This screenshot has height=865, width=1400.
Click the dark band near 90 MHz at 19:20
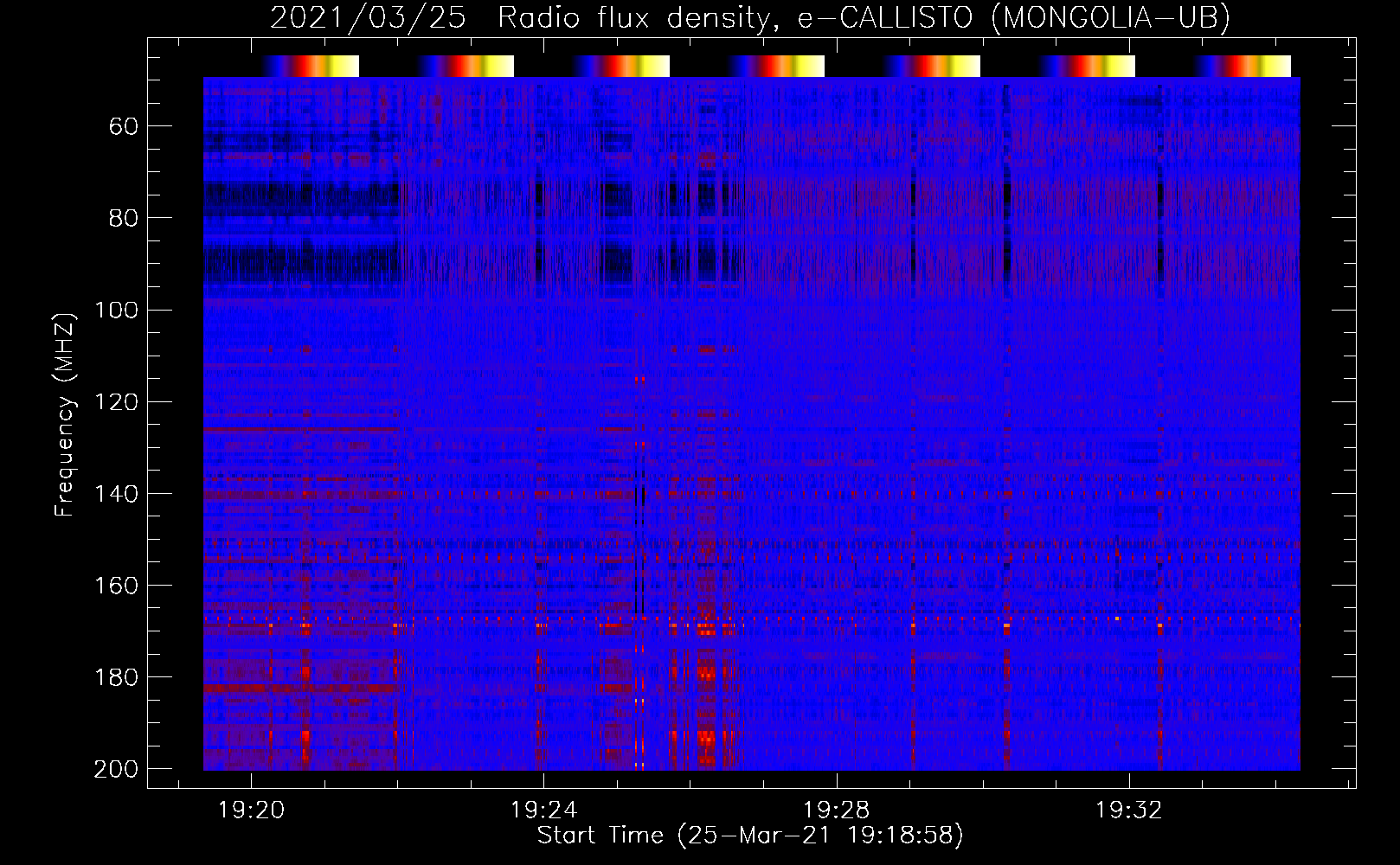[x=301, y=264]
